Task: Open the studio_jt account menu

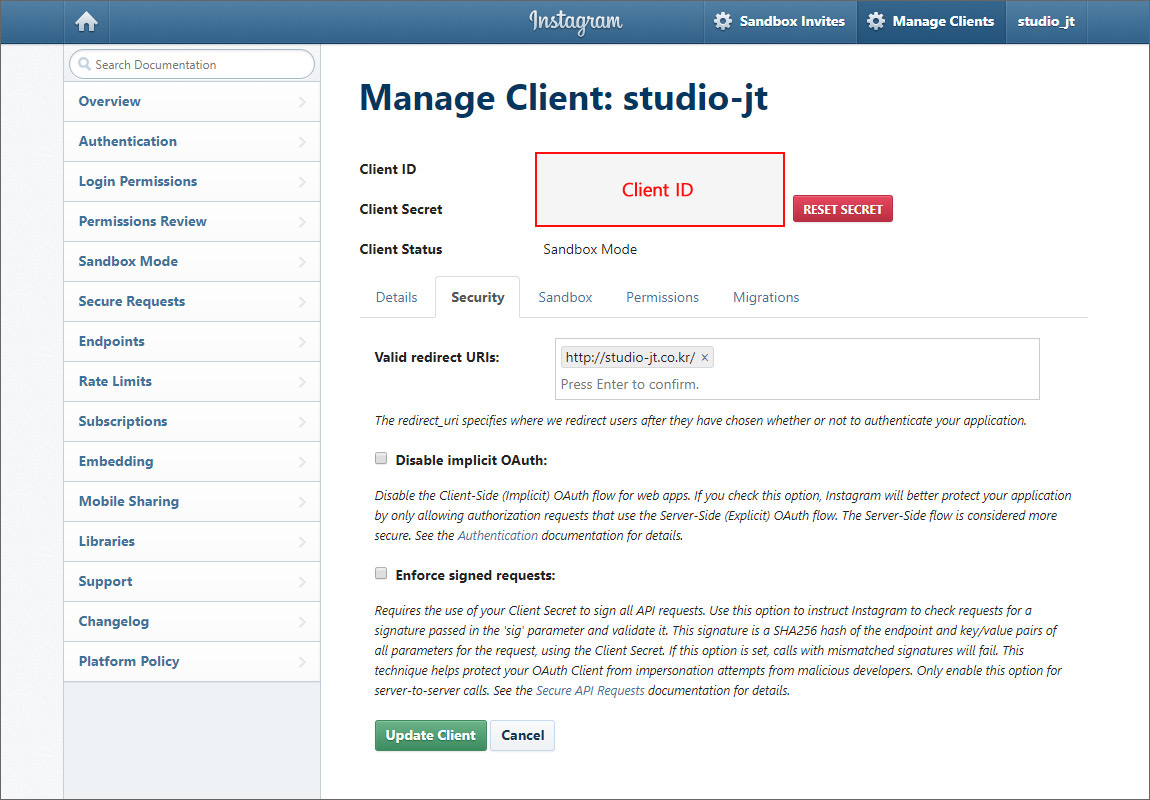Action: [x=1046, y=21]
